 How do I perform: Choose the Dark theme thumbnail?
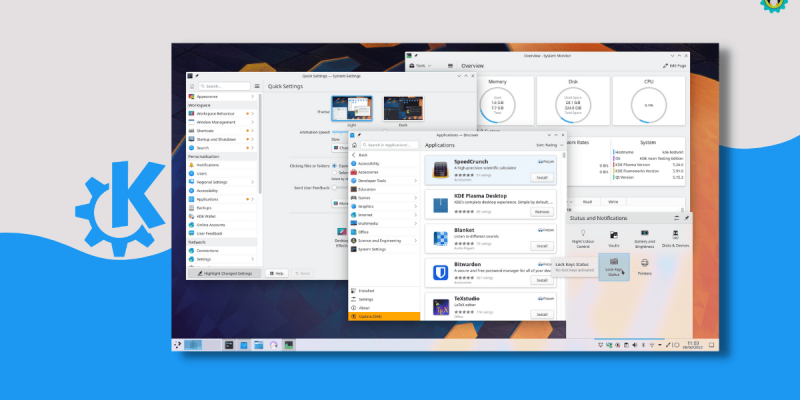(403, 108)
